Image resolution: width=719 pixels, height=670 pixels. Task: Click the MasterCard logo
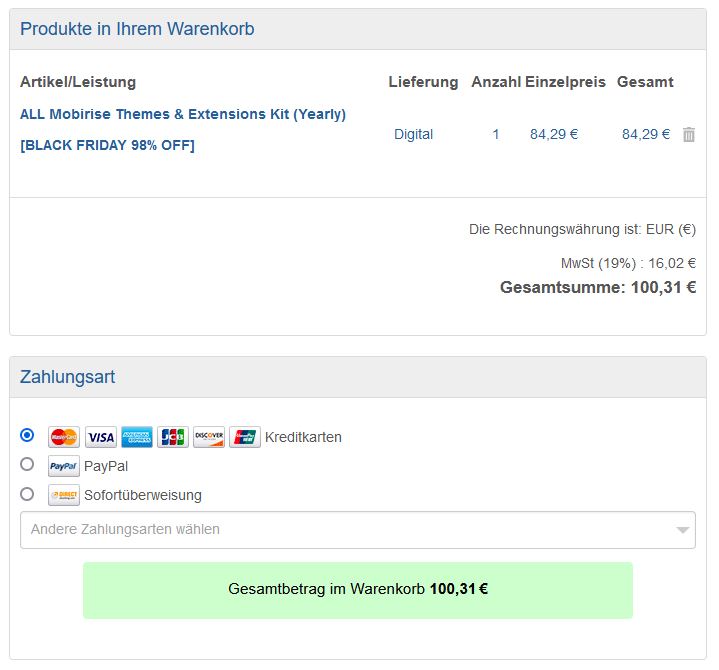(64, 437)
